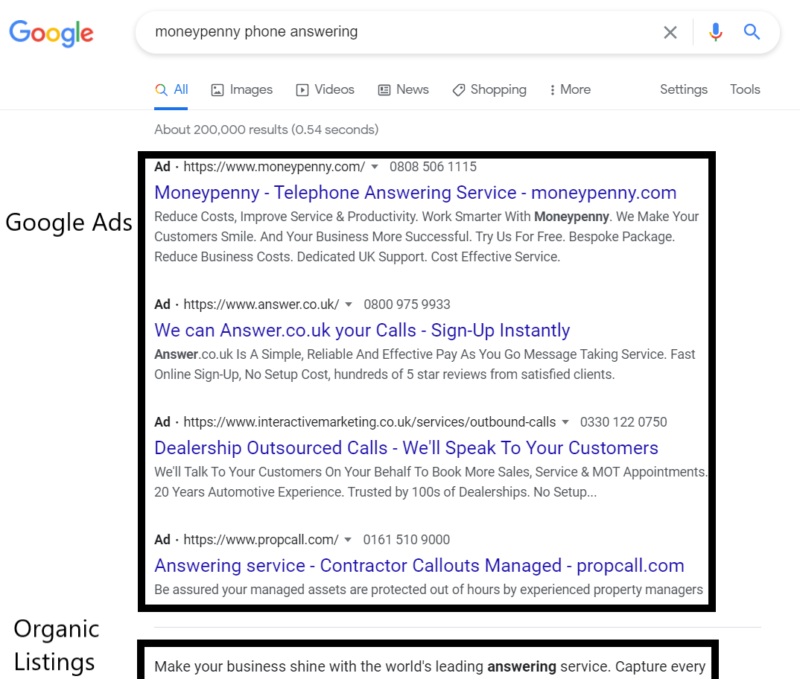800x679 pixels.
Task: Click phone number 0808 506 1115
Action: 433,167
